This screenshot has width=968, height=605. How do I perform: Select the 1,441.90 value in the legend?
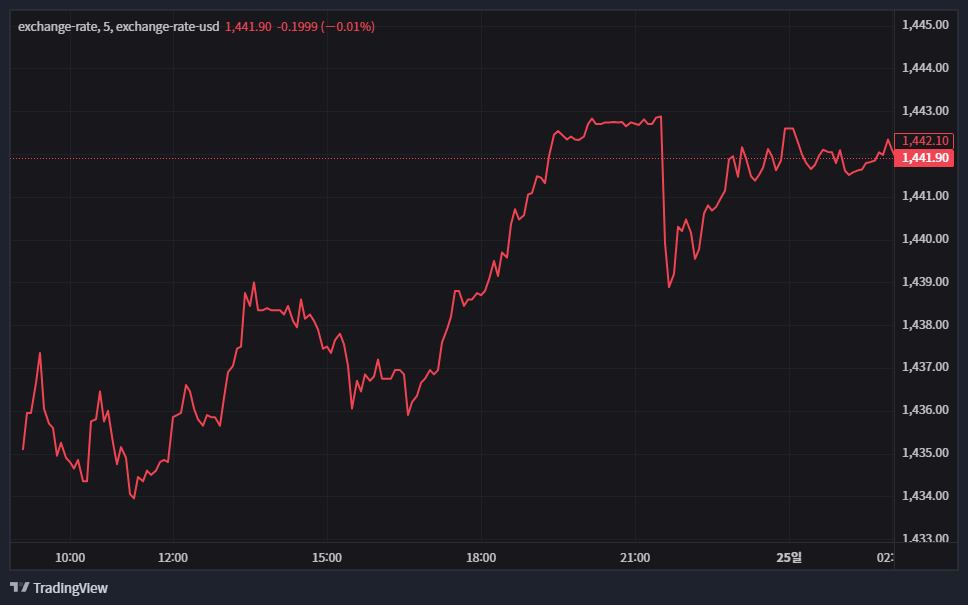pyautogui.click(x=248, y=27)
